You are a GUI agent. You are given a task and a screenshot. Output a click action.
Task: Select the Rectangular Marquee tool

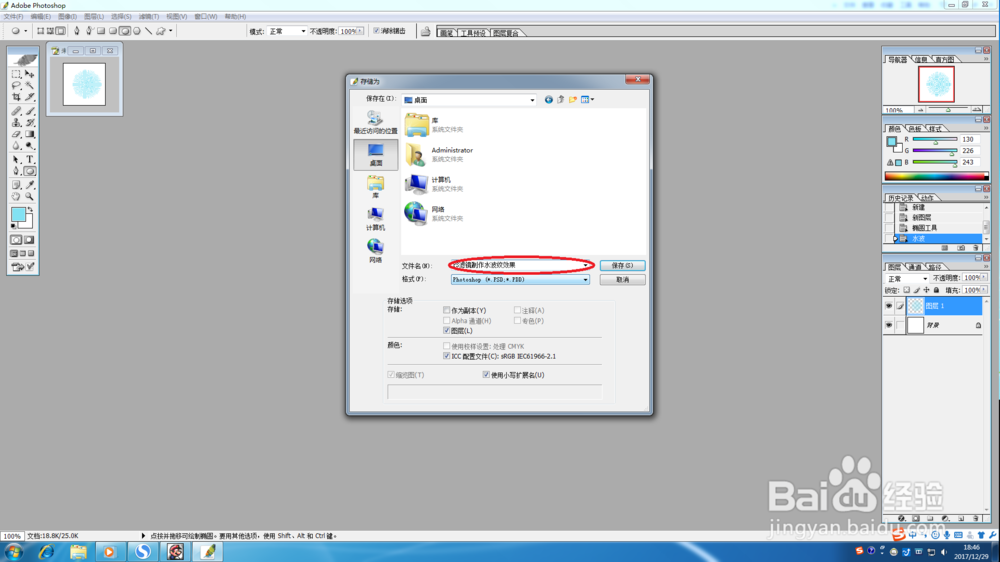pyautogui.click(x=17, y=74)
